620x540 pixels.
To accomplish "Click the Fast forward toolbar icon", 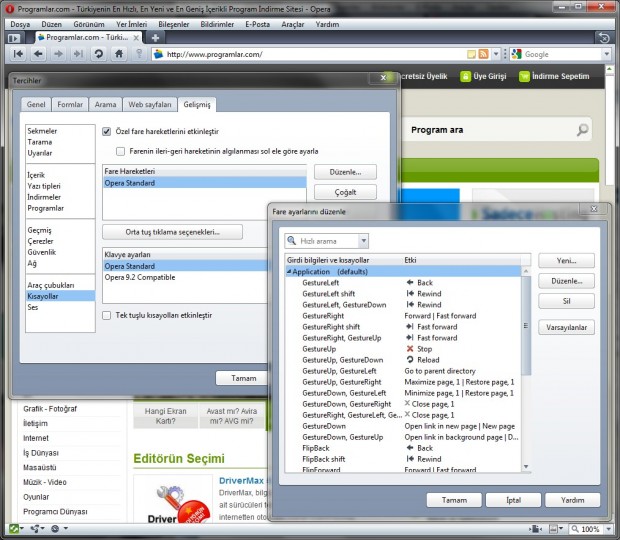I will click(79, 54).
